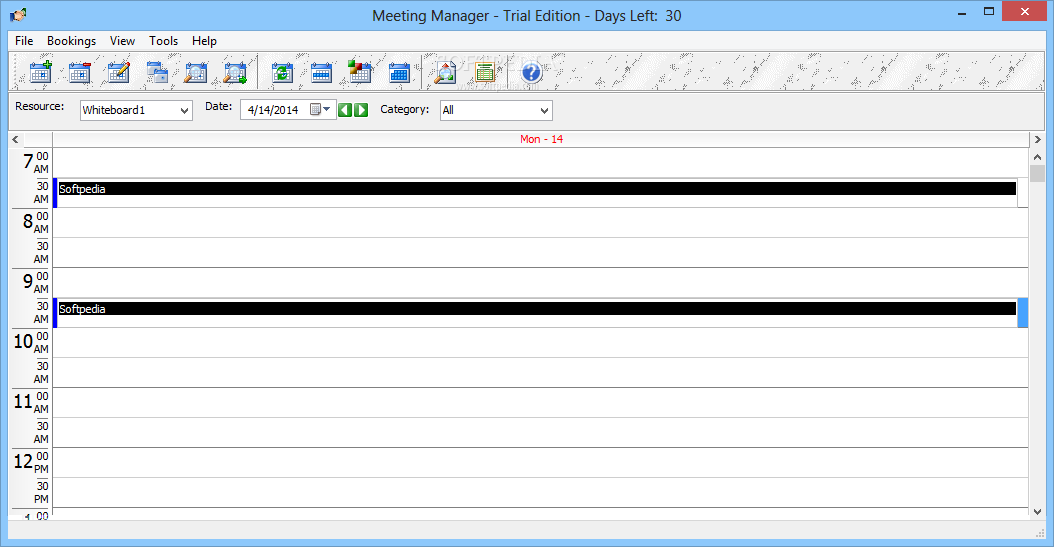Go to next day with green right arrow
1054x547 pixels.
click(x=361, y=110)
